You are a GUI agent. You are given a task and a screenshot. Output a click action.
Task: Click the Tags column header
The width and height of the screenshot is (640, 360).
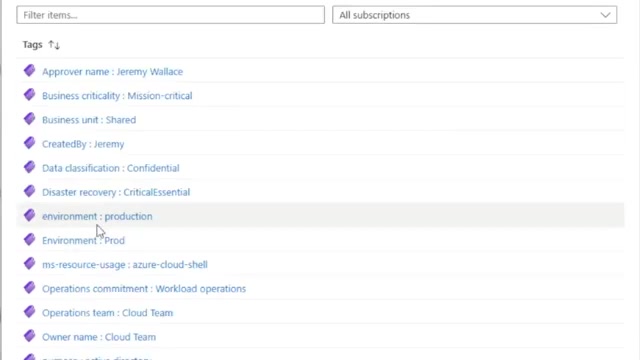coord(33,44)
